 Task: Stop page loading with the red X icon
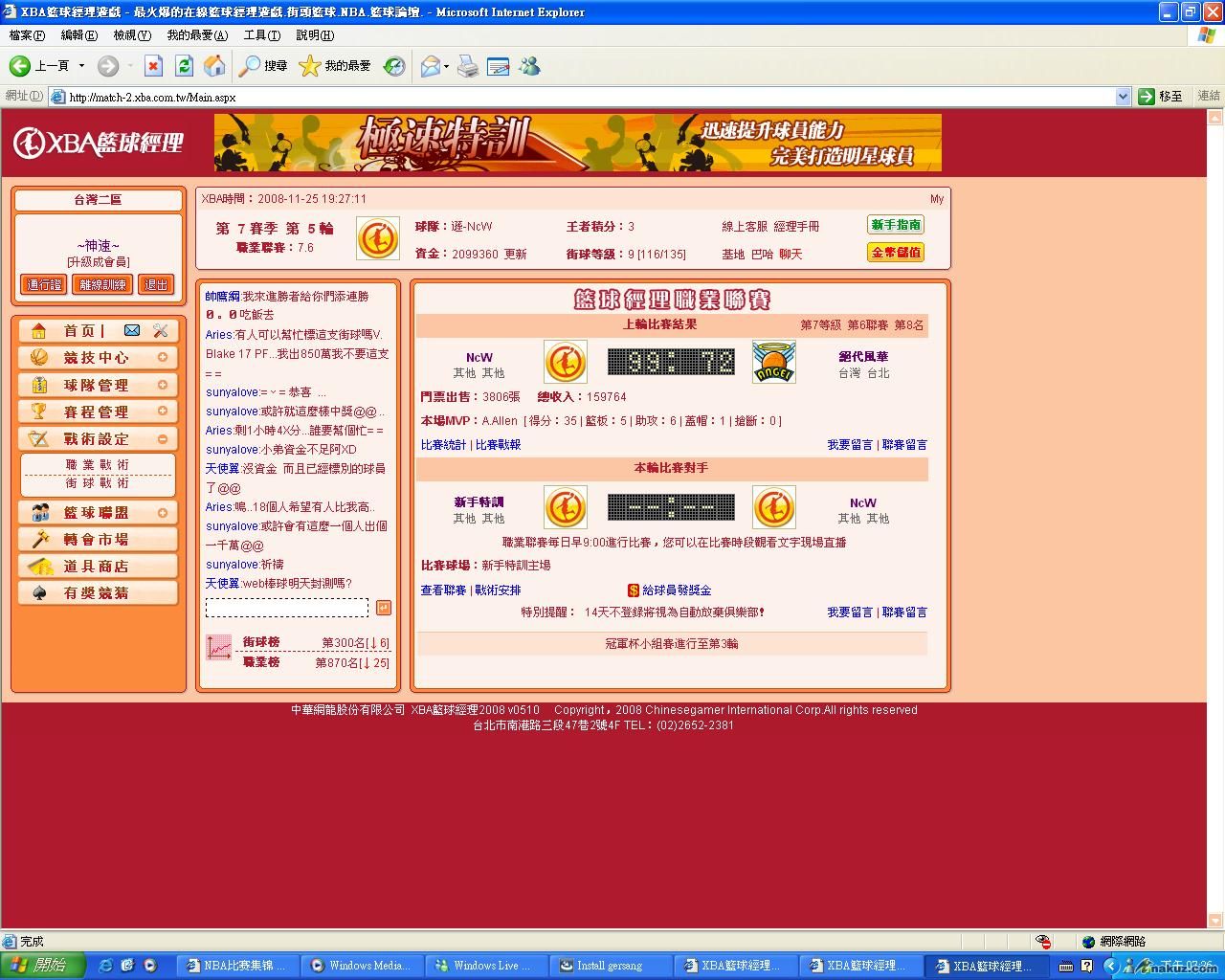click(153, 65)
